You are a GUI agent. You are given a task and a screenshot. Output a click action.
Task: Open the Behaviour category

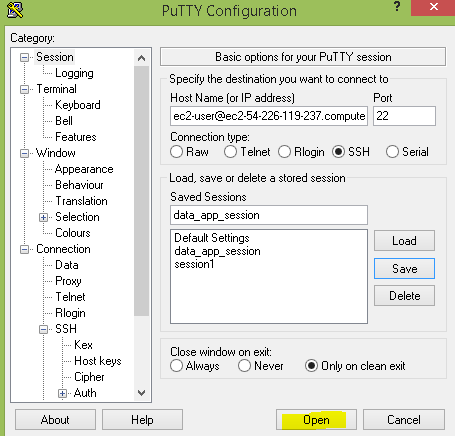pos(79,185)
